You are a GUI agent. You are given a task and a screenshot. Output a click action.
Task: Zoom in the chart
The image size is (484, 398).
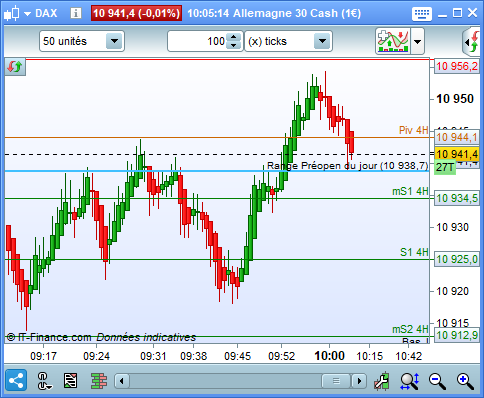465,381
